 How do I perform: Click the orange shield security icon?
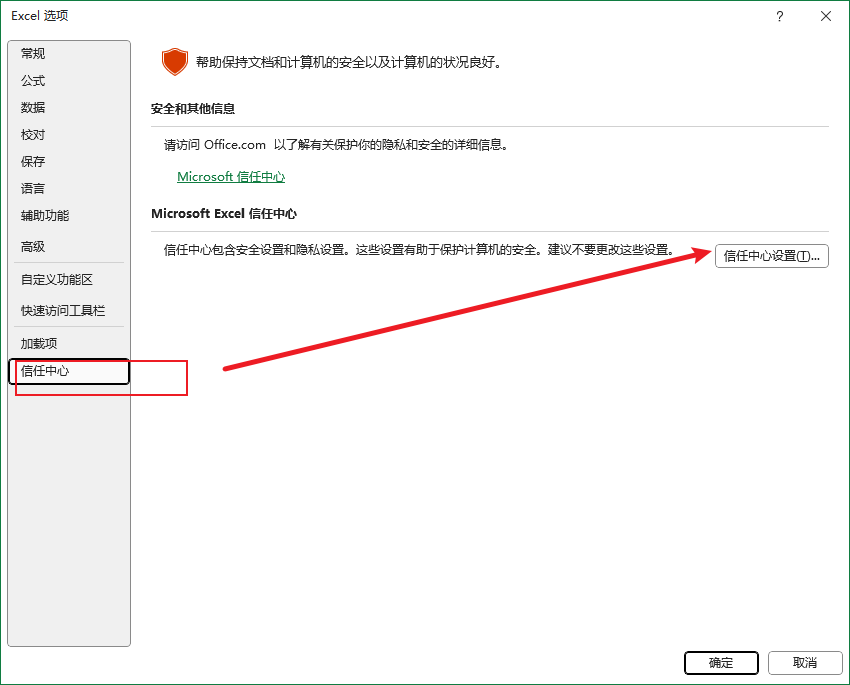click(x=175, y=62)
